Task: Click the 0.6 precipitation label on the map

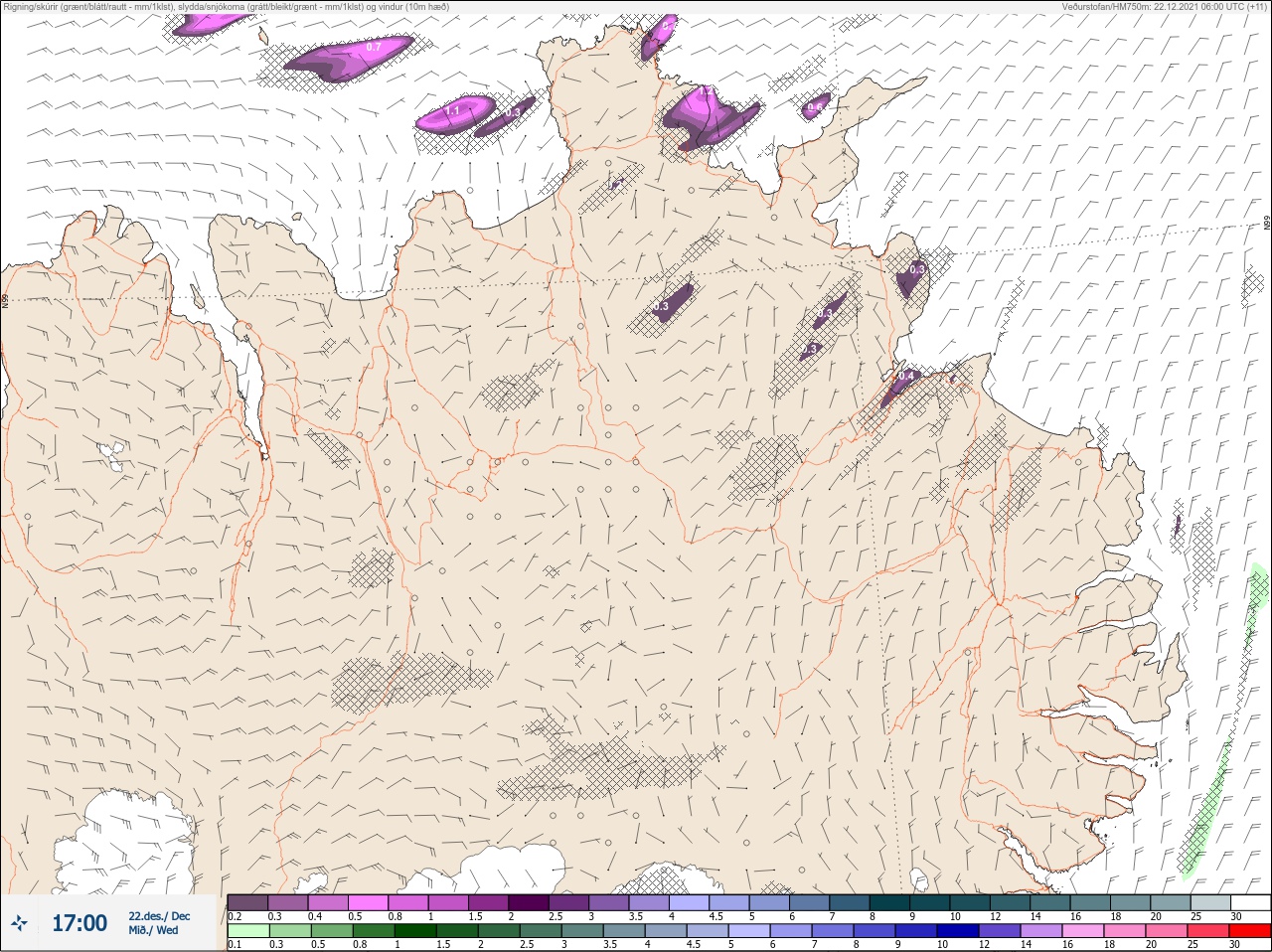Action: [816, 107]
